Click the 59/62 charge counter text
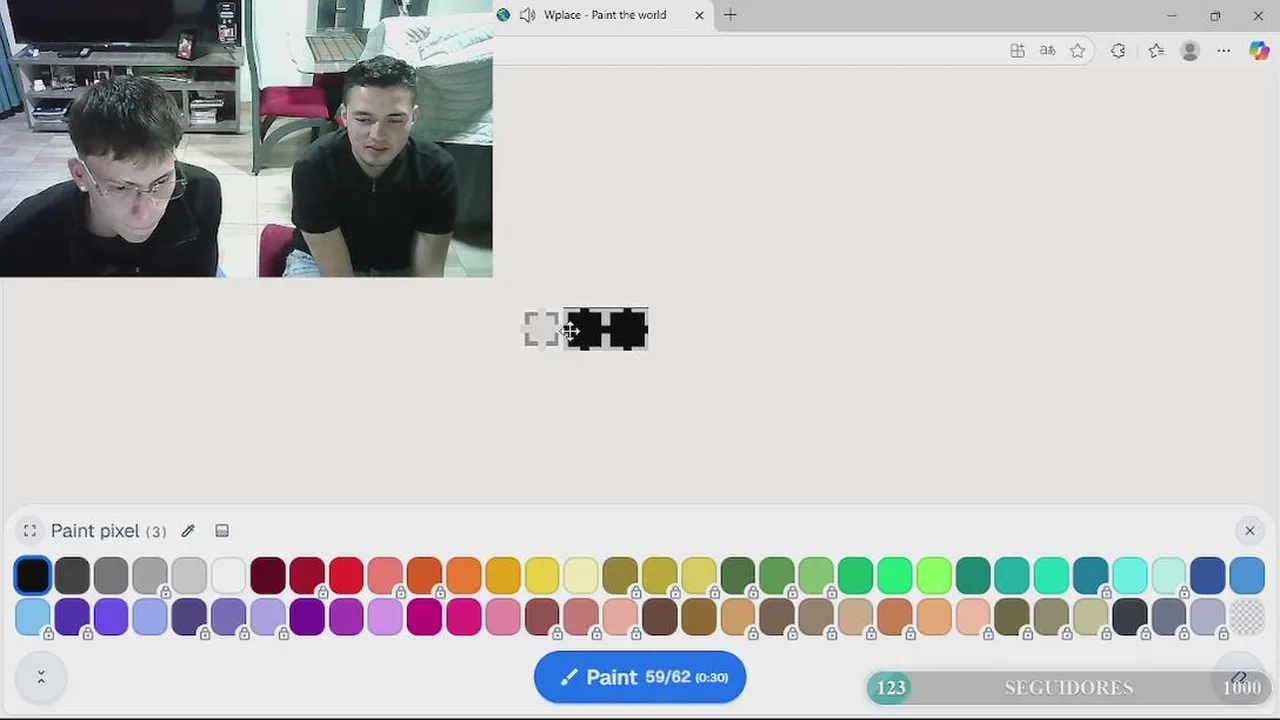1280x720 pixels. (x=668, y=677)
